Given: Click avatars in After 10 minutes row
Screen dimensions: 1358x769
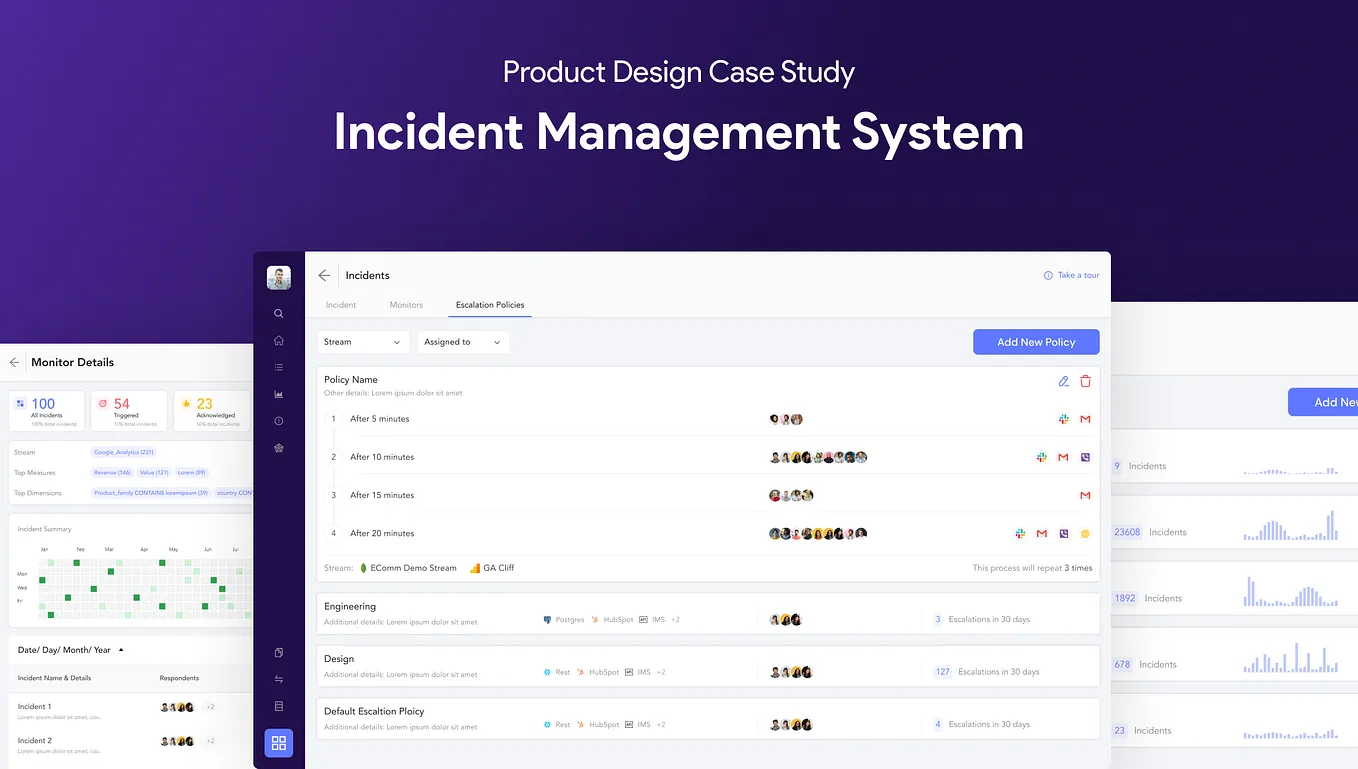Looking at the screenshot, I should click(818, 457).
